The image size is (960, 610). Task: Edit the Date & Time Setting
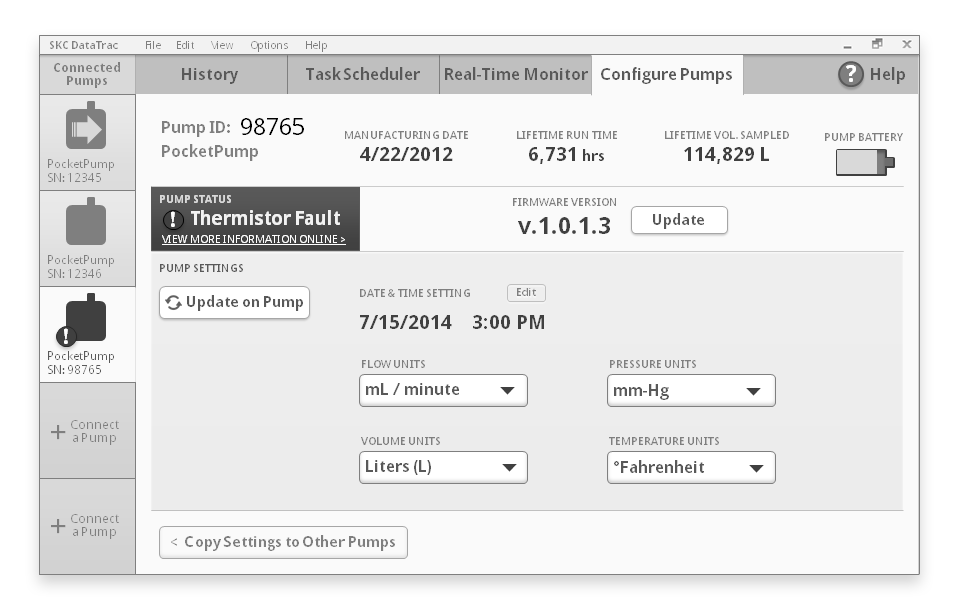[x=526, y=293]
